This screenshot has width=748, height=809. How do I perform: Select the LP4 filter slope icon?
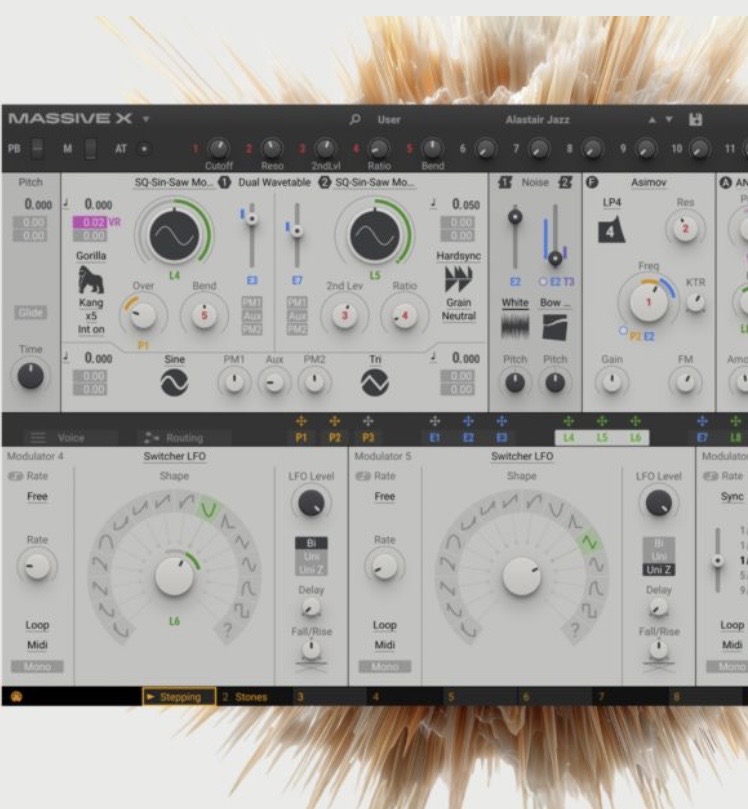coord(611,230)
